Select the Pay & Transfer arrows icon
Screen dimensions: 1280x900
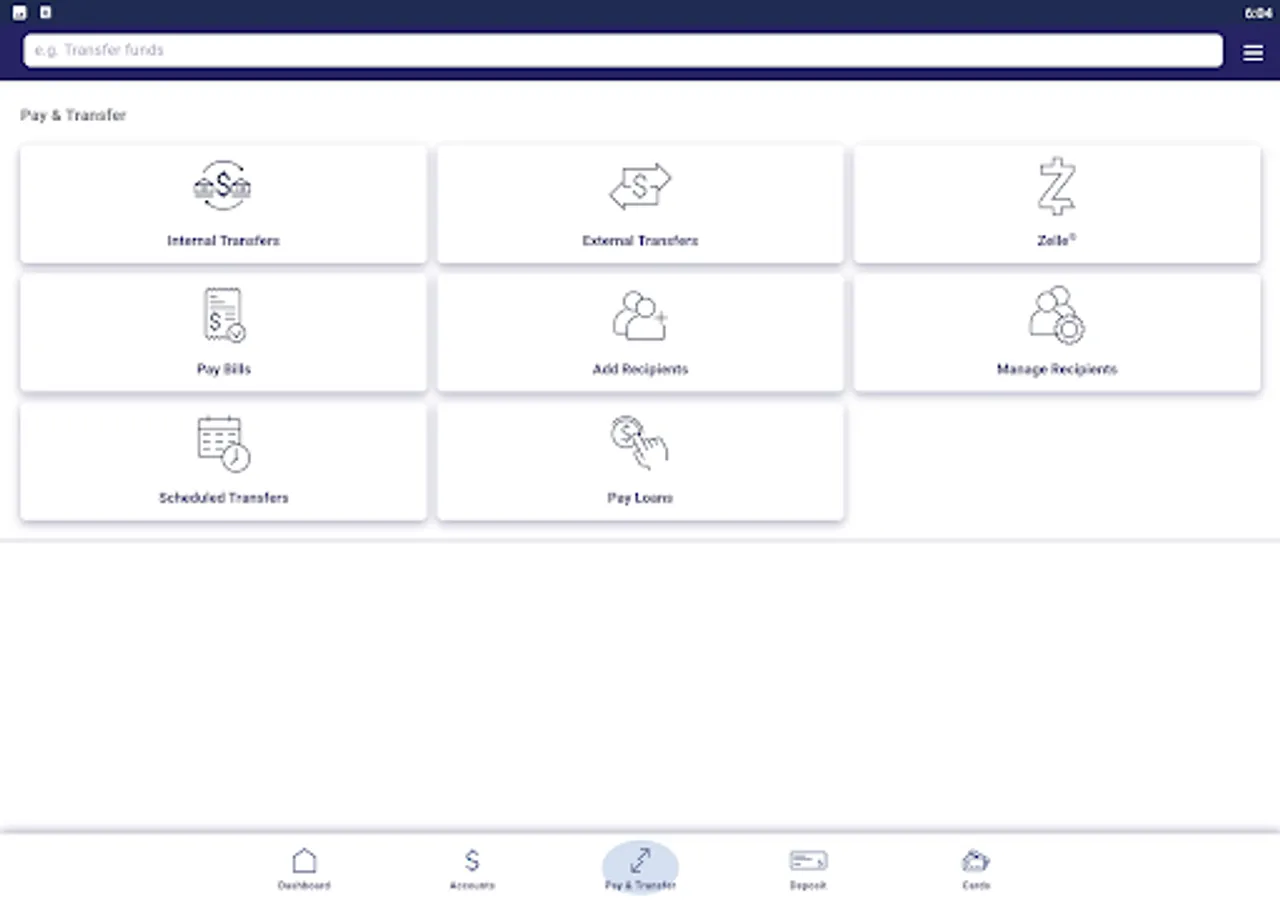click(x=640, y=860)
